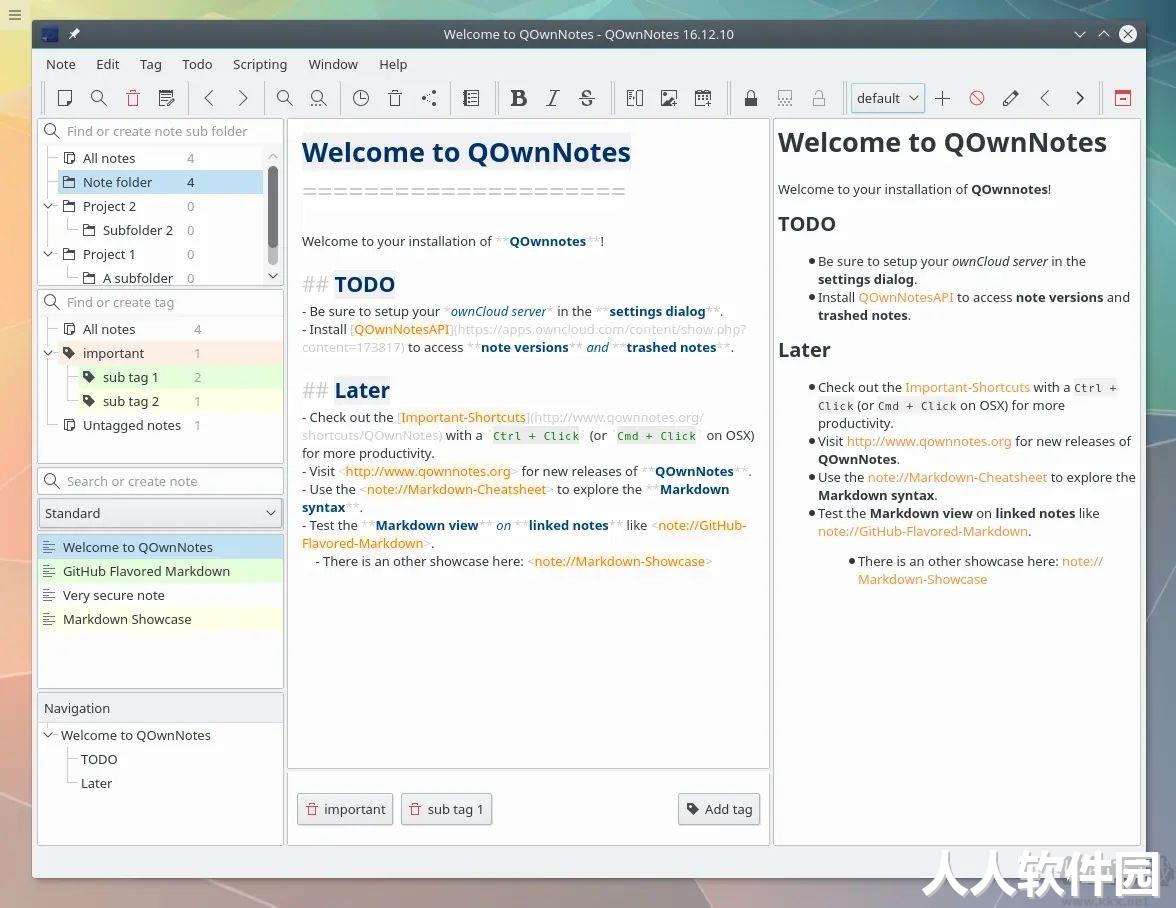This screenshot has height=908, width=1176.
Task: Apply strikethrough formatting
Action: [x=586, y=98]
